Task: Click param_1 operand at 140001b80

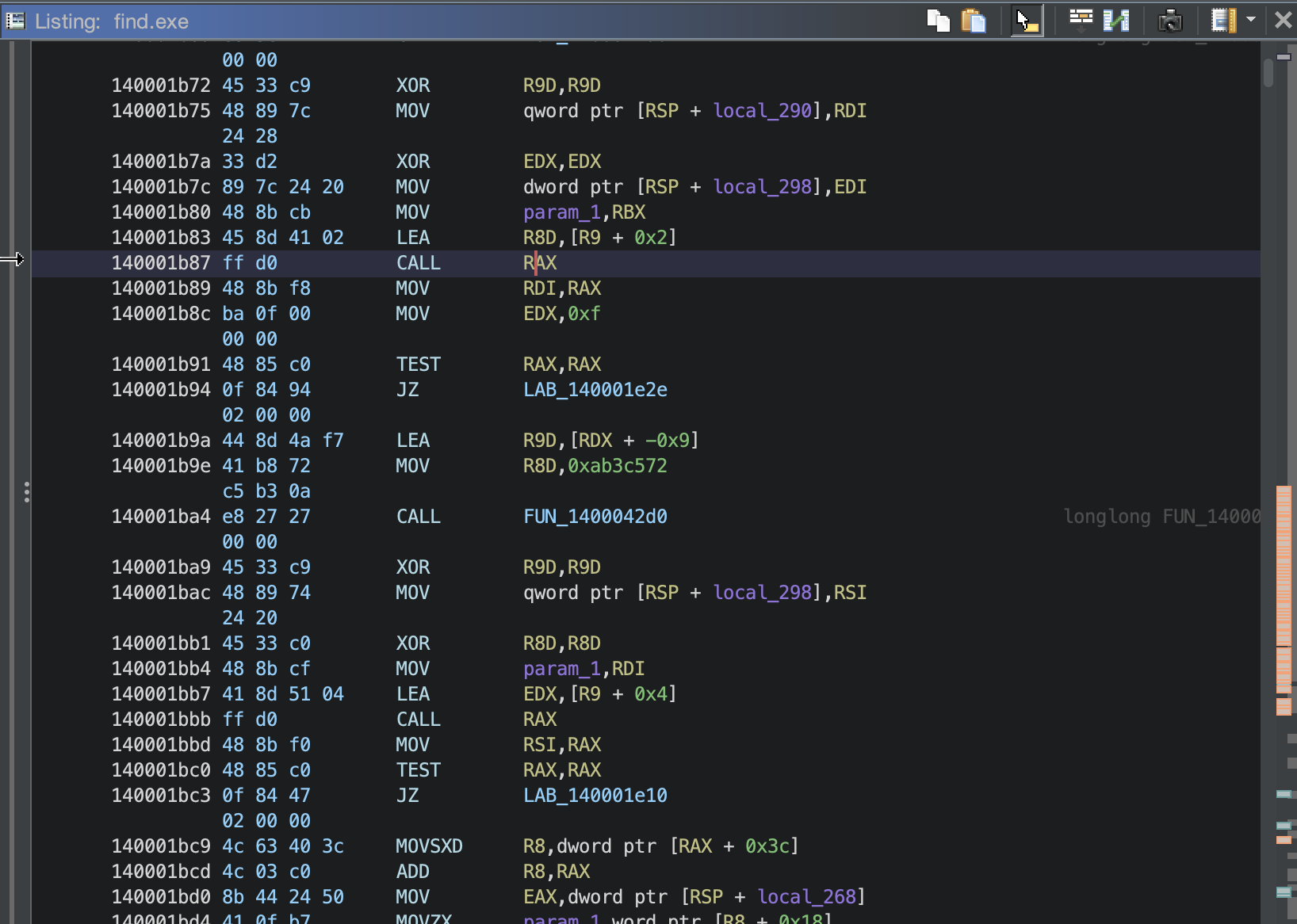Action: coord(562,212)
